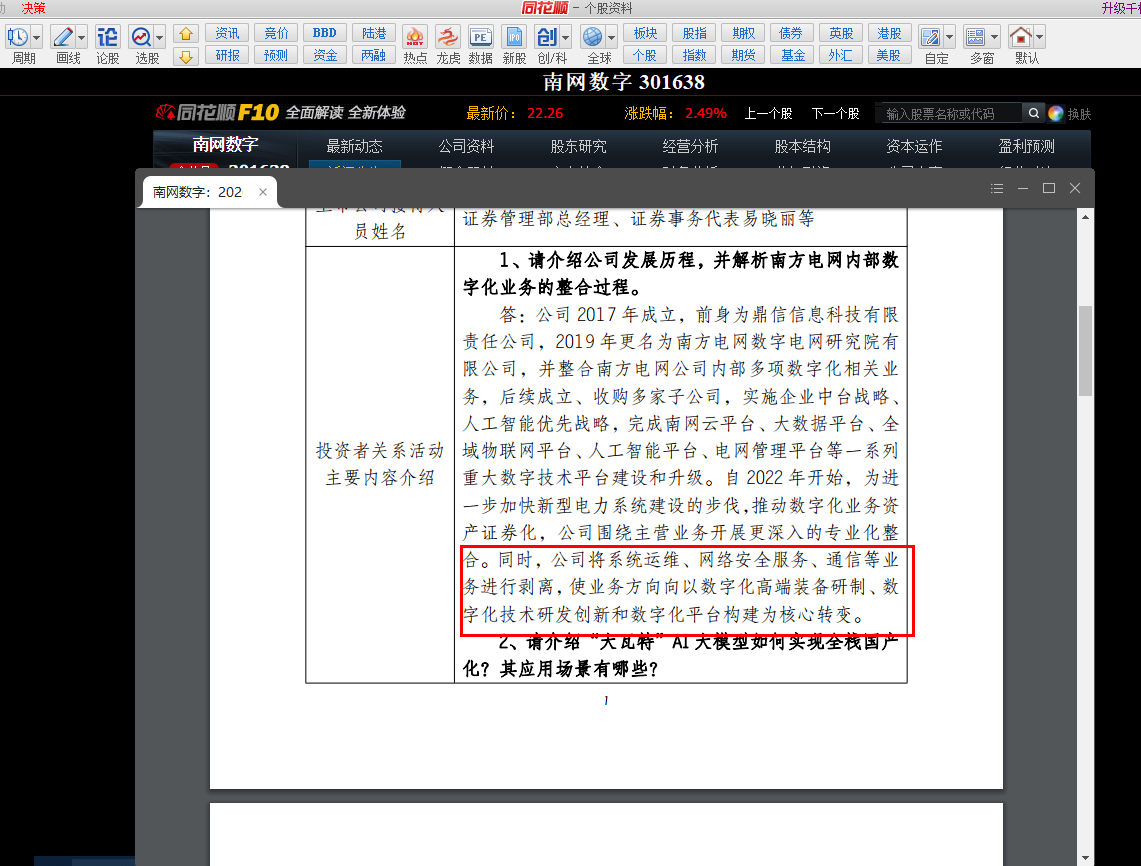Expand the 多窗 dropdown arrow
This screenshot has height=866, width=1141.
[x=994, y=37]
